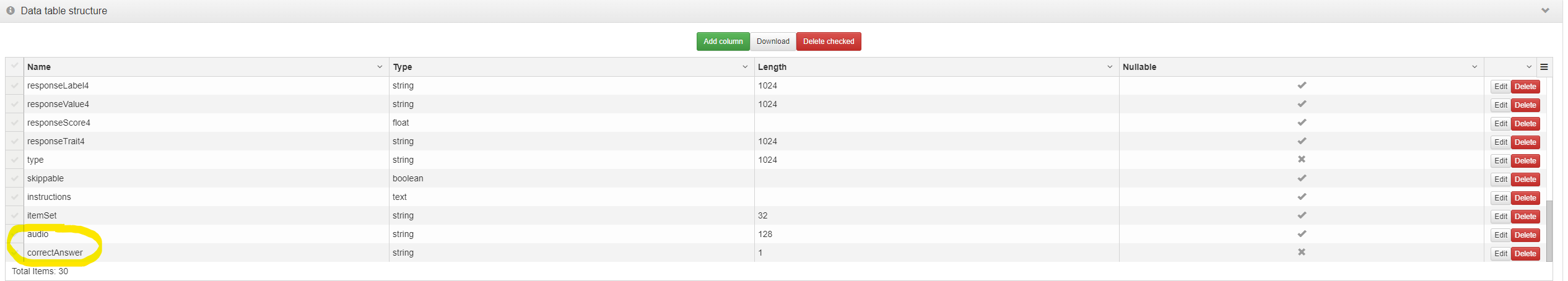Collapse the Data table structure panel chevron
Viewport: 1568px width, 281px height.
tap(1545, 11)
